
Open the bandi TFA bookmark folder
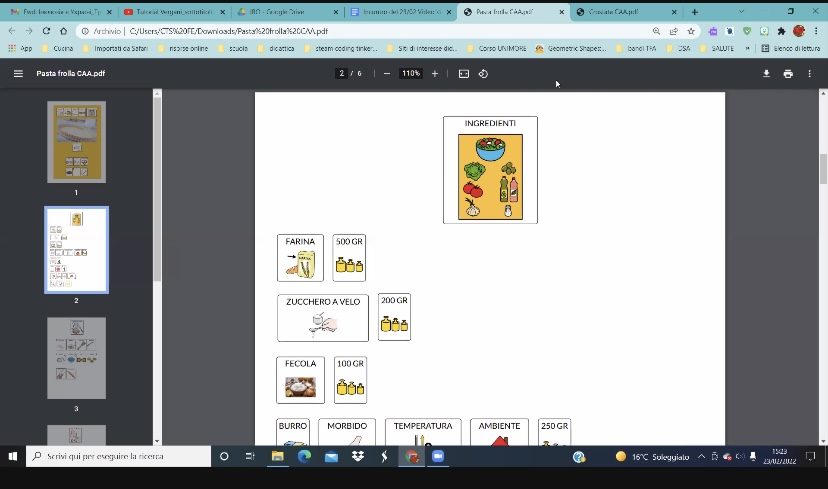point(636,48)
